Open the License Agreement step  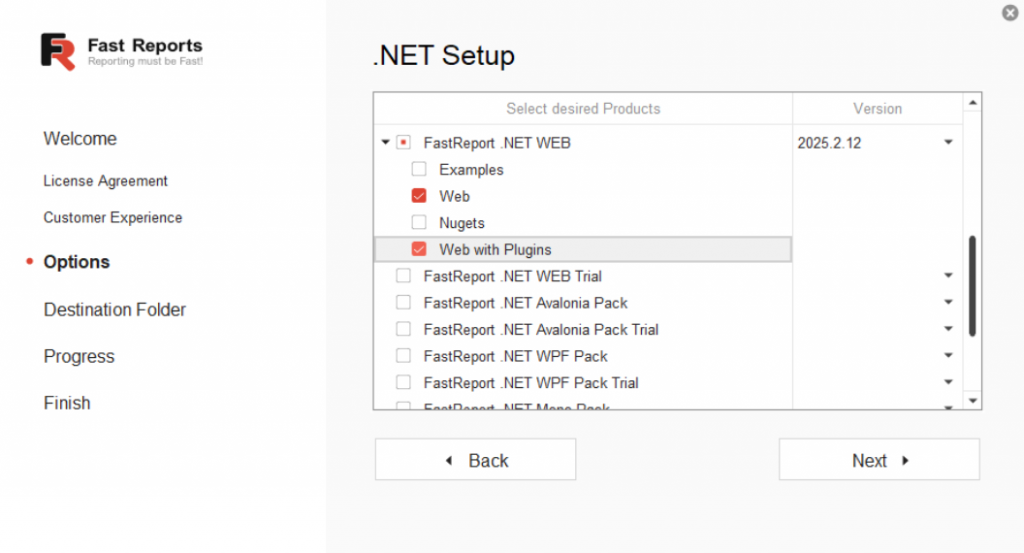tap(105, 181)
